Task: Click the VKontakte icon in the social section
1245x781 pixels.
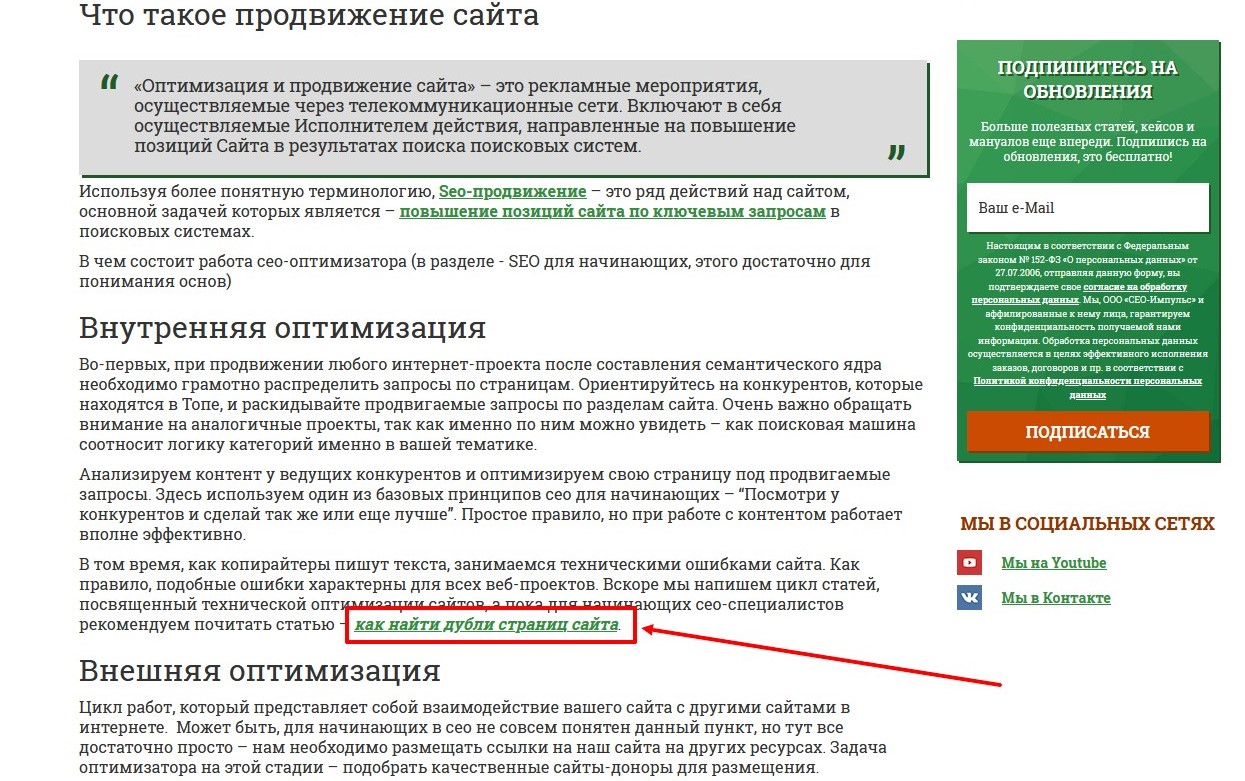Action: [969, 598]
